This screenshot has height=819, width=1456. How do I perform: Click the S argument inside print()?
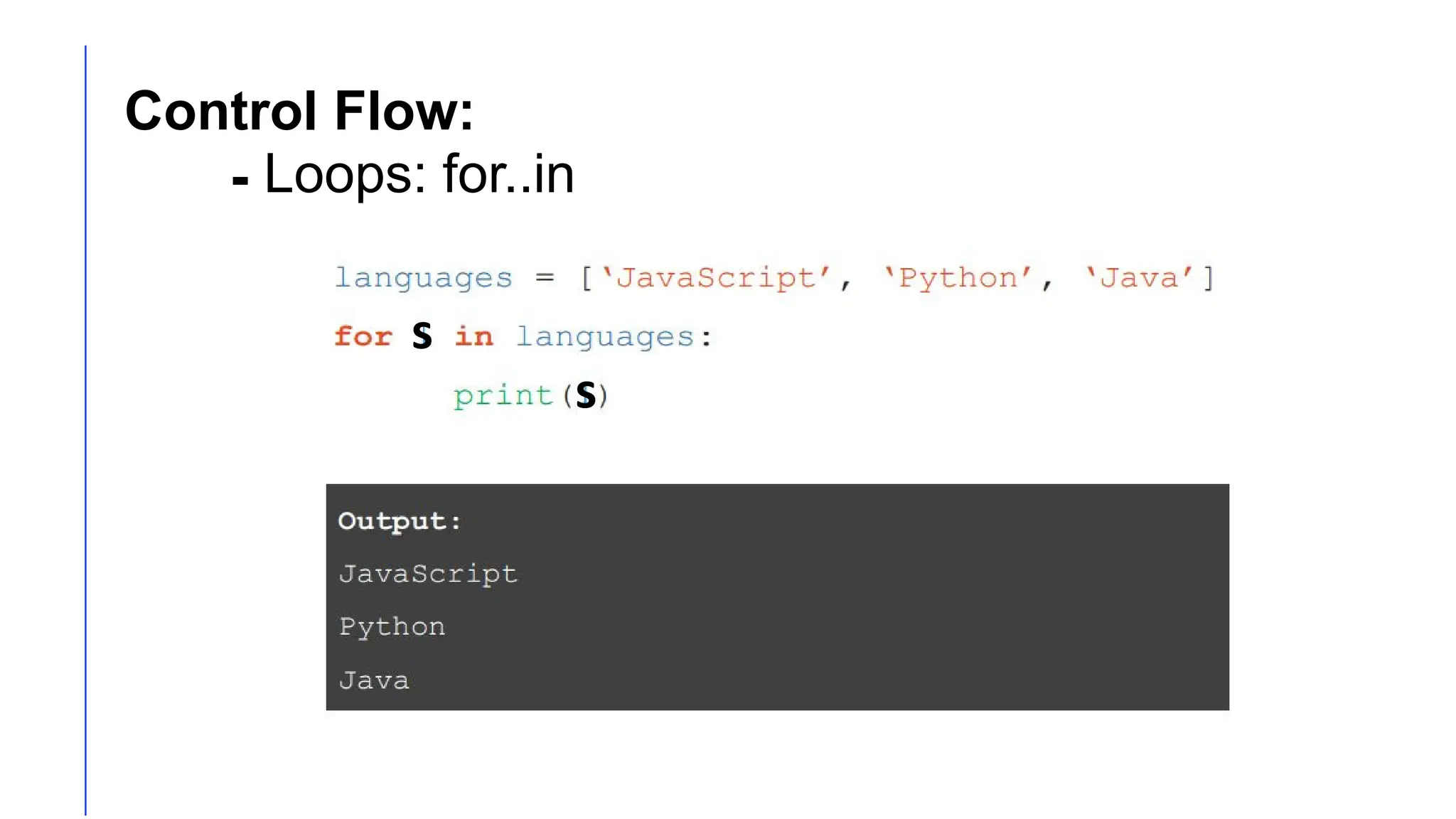[586, 395]
